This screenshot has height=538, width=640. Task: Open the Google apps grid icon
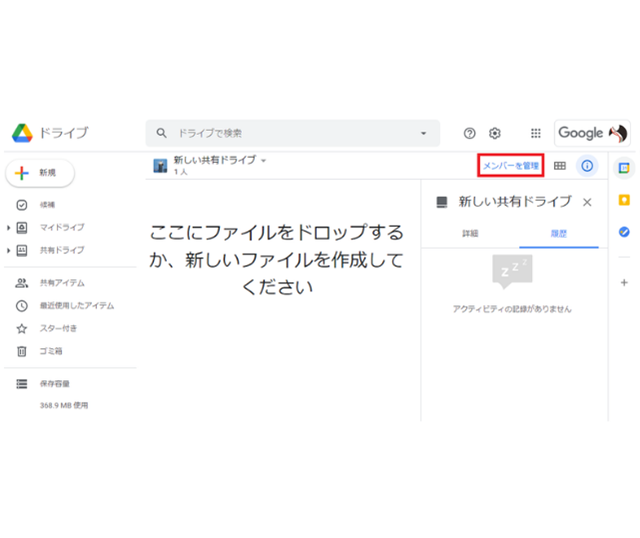click(536, 133)
